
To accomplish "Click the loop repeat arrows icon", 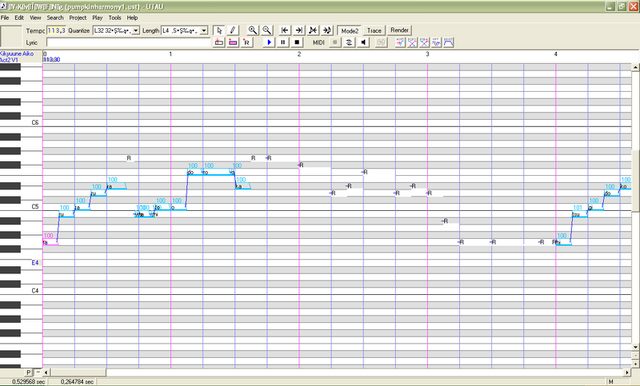I will (349, 42).
